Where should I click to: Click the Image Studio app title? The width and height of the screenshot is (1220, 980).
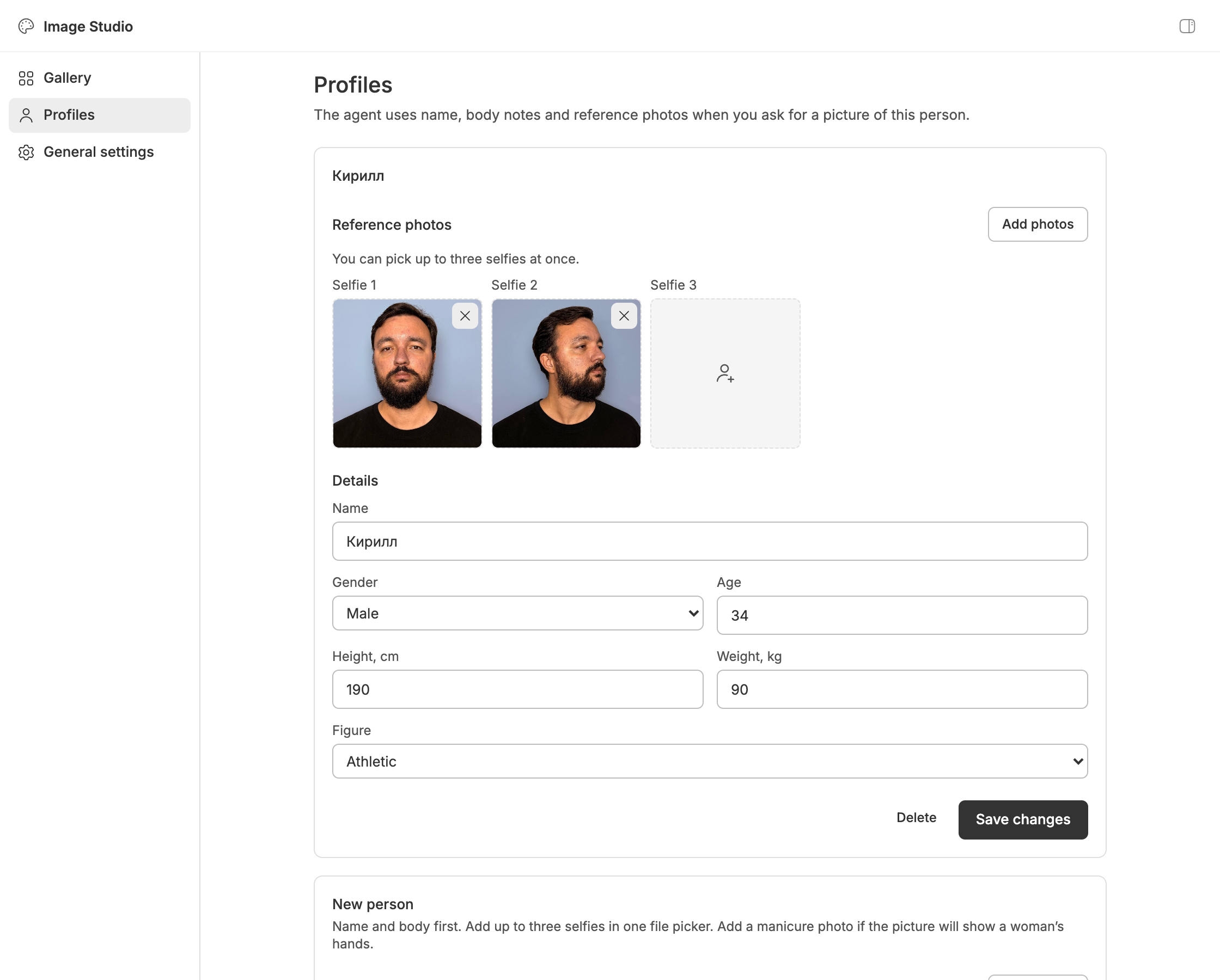tap(88, 27)
